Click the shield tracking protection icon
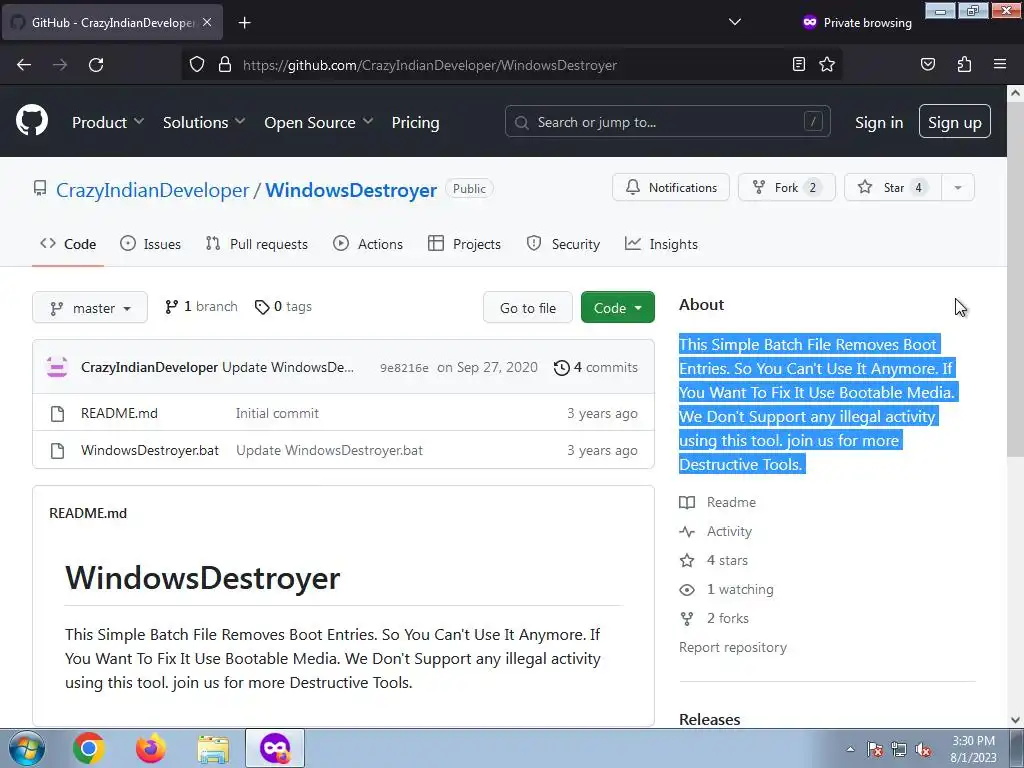The height and width of the screenshot is (768, 1024). point(197,65)
